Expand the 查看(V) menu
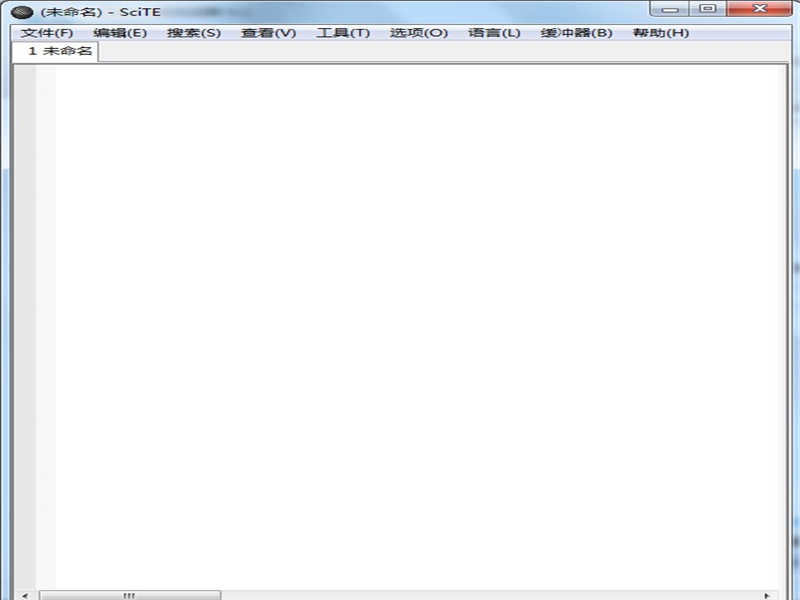The height and width of the screenshot is (600, 800). [268, 33]
